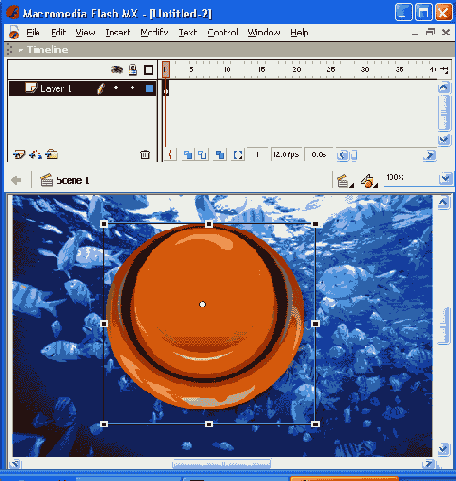Insert a new layer

coord(19,155)
